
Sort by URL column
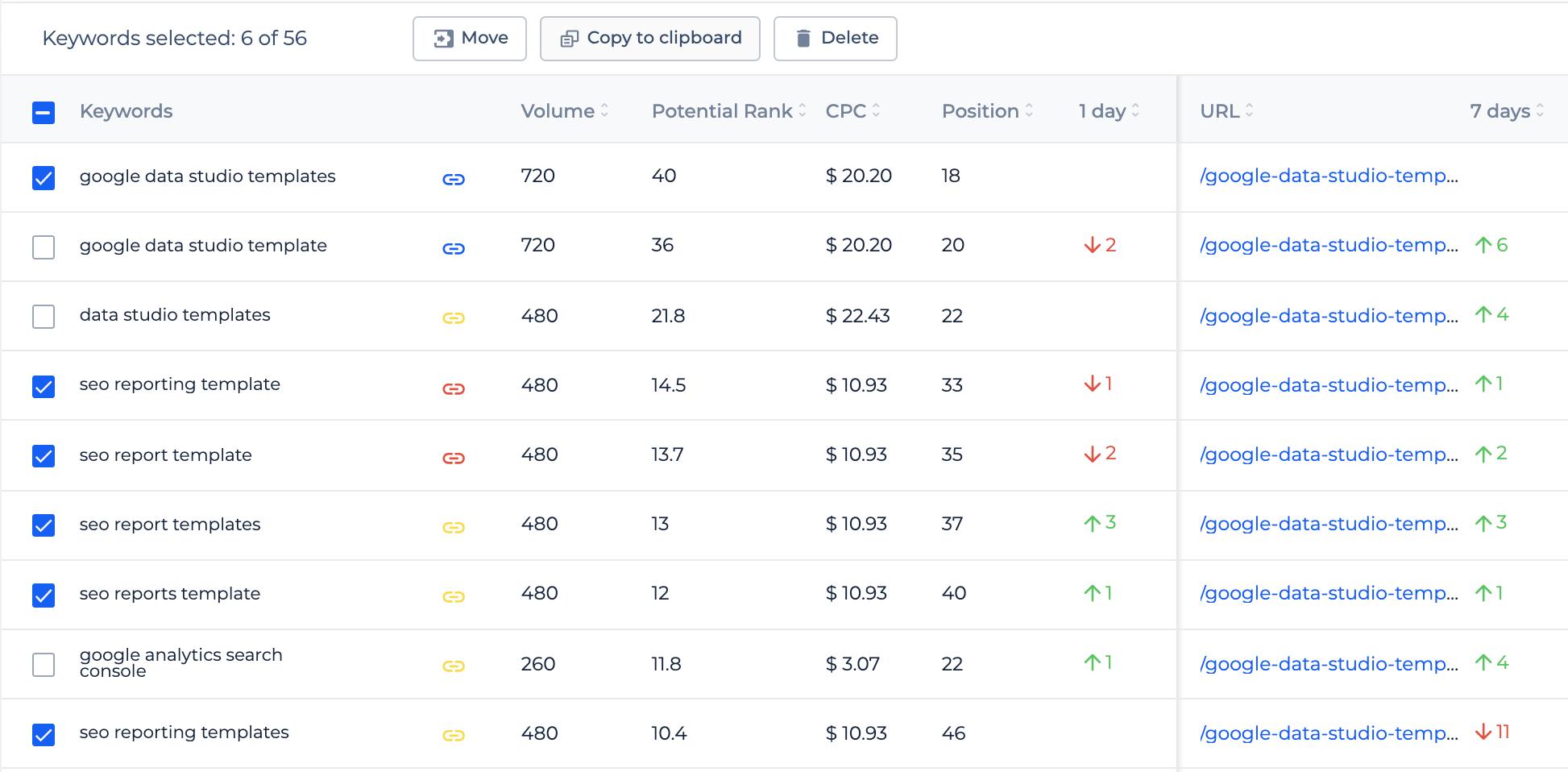(x=1226, y=111)
